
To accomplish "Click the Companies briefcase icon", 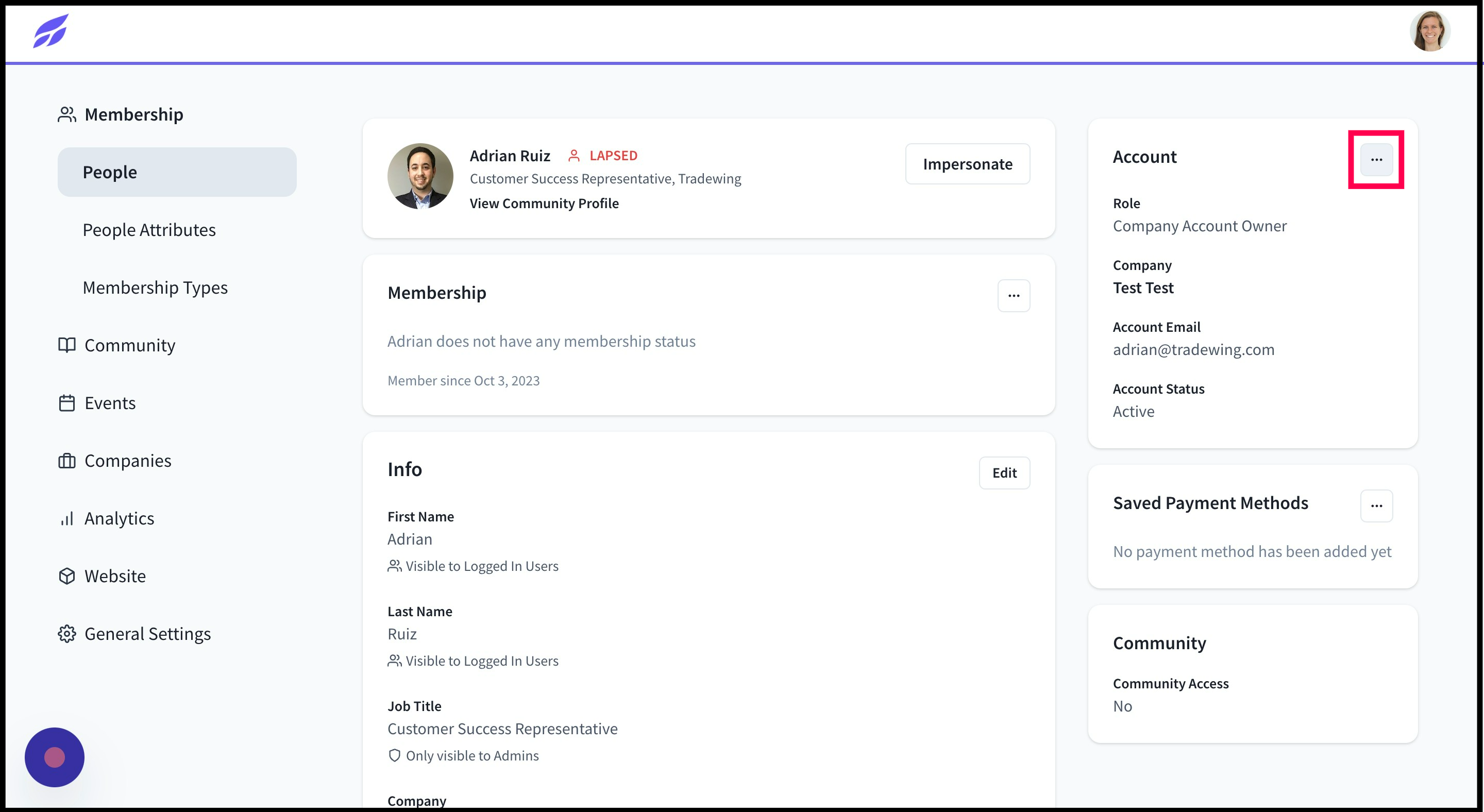I will coord(67,461).
